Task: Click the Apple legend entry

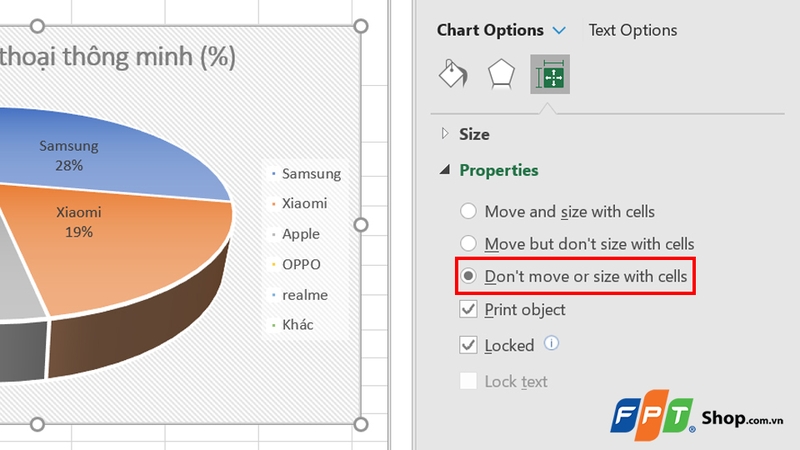Action: point(300,234)
